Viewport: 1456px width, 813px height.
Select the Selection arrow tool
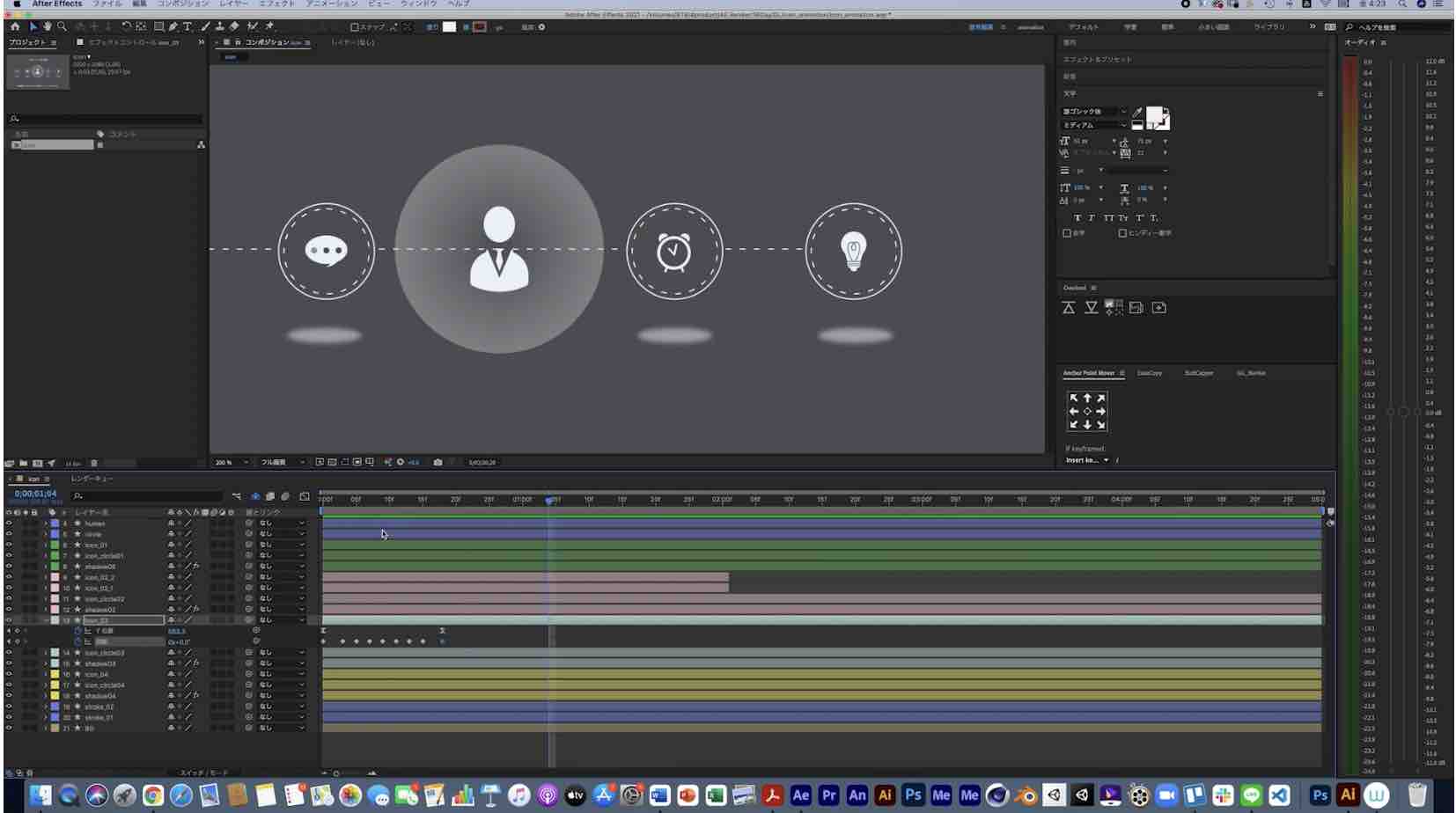pos(33,26)
